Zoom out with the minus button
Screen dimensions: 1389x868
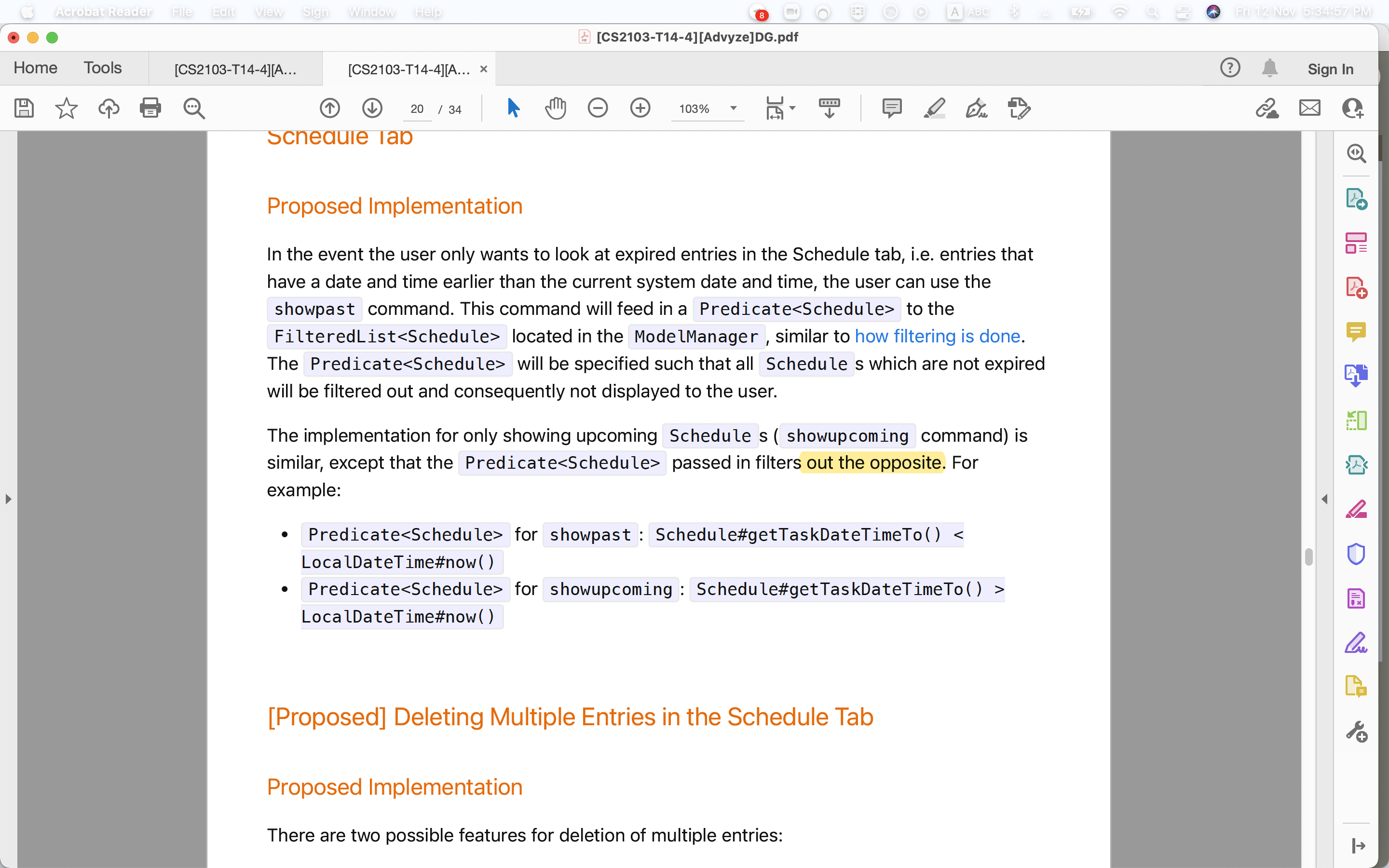pyautogui.click(x=598, y=108)
